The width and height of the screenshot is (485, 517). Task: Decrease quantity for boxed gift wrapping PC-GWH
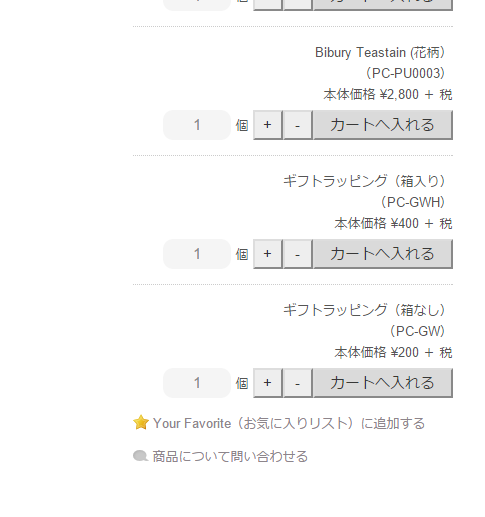(298, 254)
